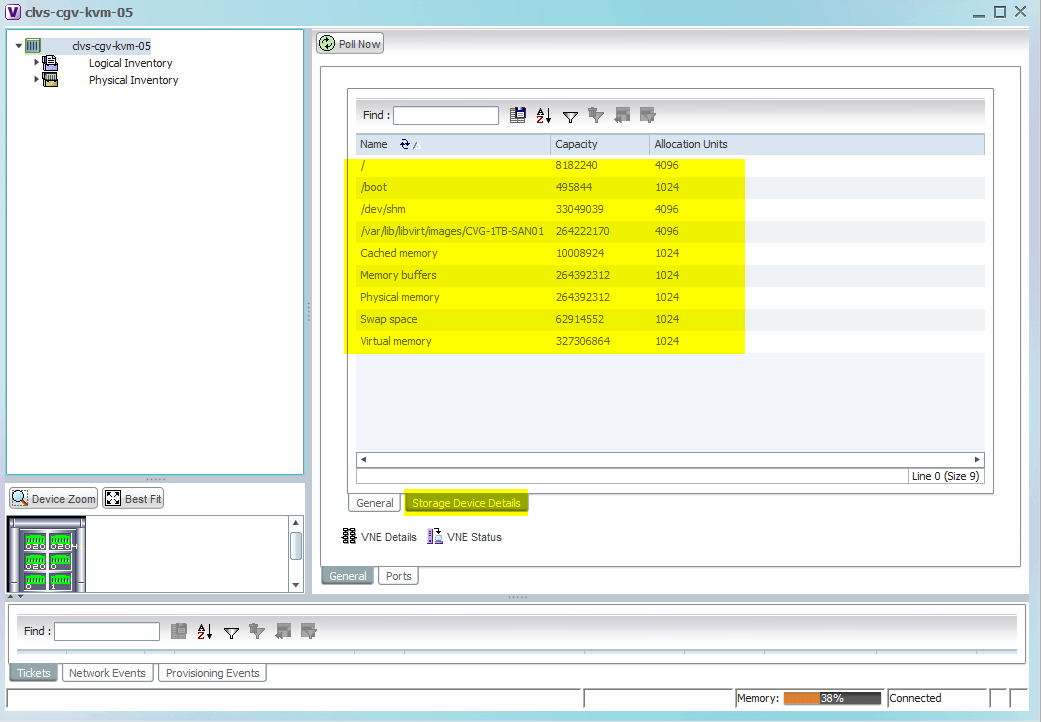Open the filter funnel icon
The image size is (1041, 722).
click(x=570, y=115)
